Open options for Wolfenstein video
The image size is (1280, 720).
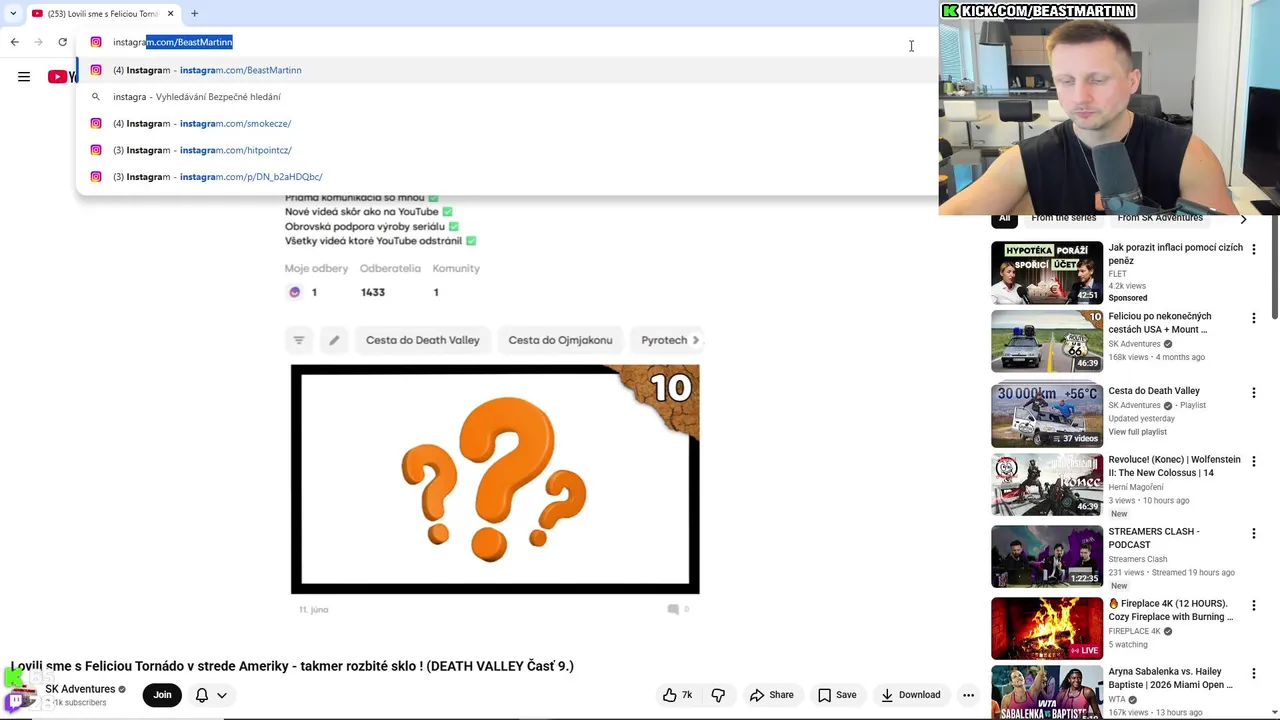1253,462
